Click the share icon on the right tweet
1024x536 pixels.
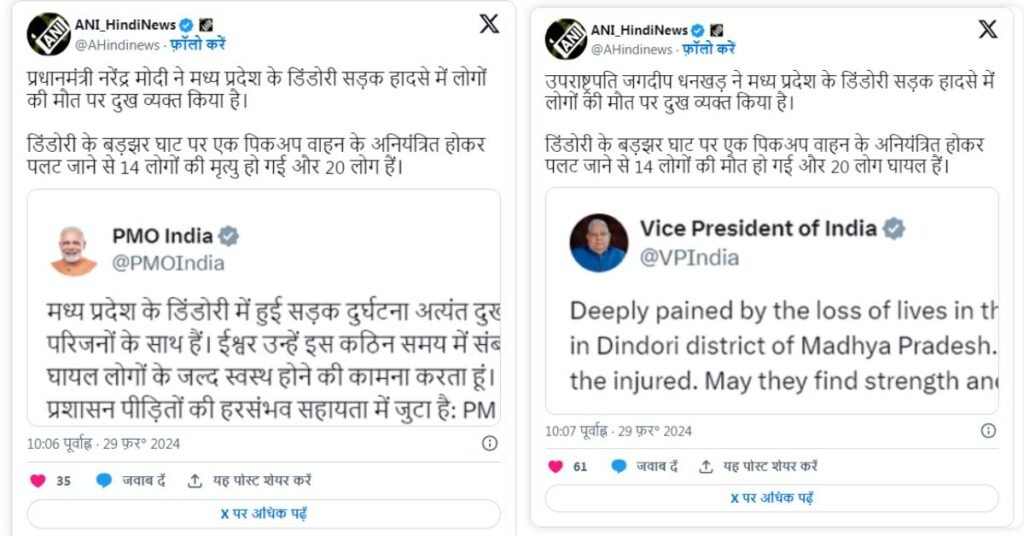(706, 466)
